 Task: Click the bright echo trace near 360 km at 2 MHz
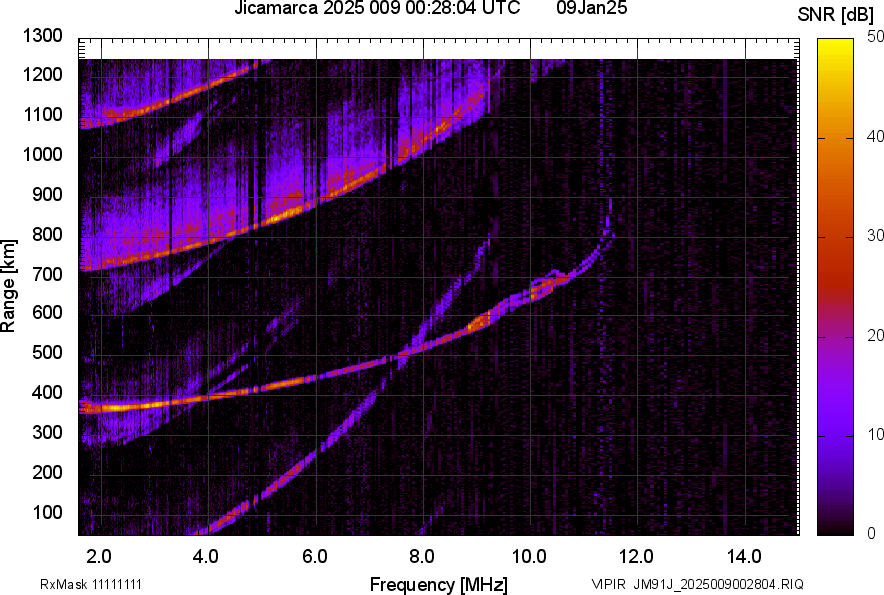click(x=100, y=408)
